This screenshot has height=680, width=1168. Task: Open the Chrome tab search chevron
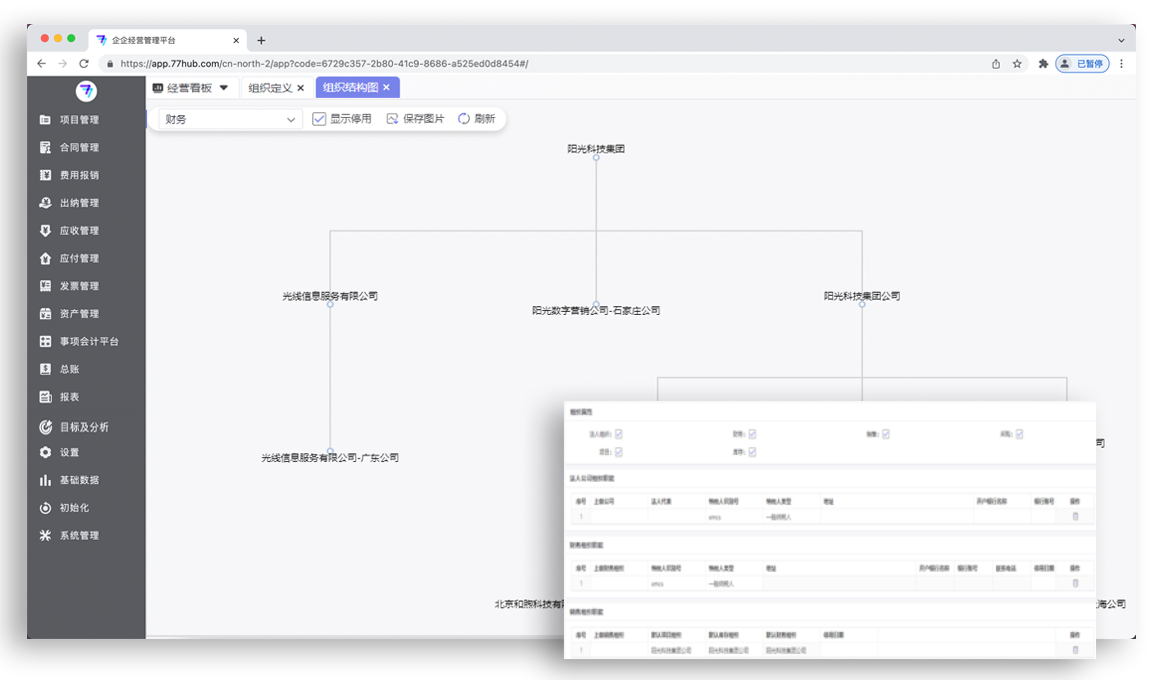1121,41
